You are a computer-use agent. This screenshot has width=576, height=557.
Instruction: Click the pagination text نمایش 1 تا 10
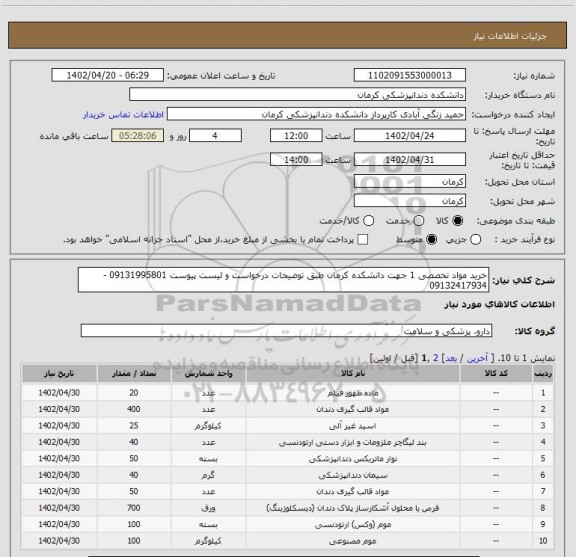pos(526,358)
